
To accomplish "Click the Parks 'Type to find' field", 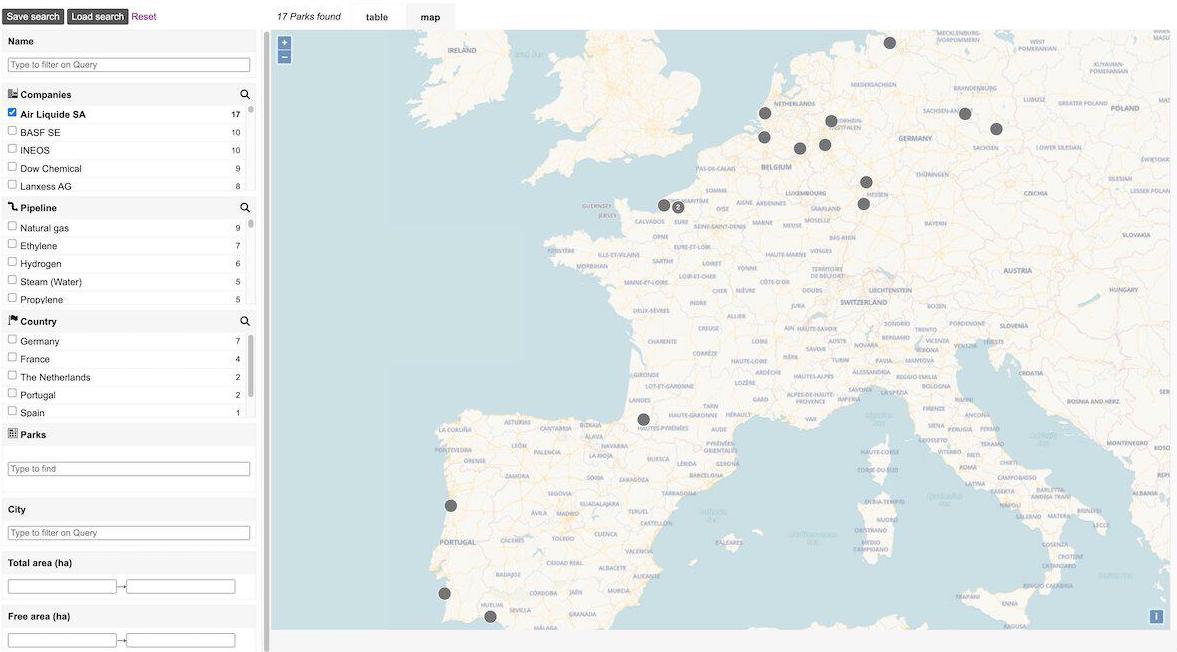I will [128, 467].
